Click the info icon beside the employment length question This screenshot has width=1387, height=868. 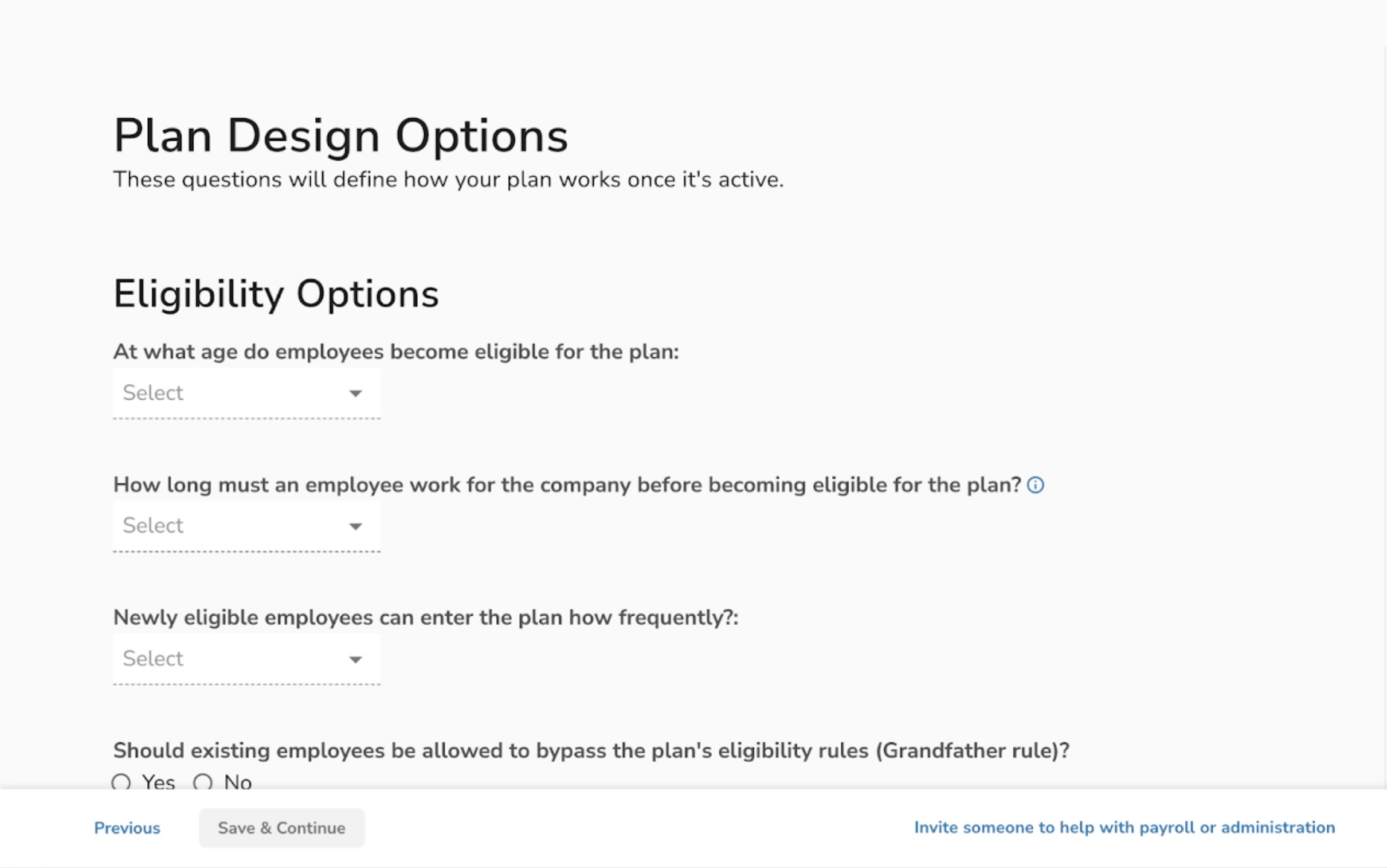1035,485
